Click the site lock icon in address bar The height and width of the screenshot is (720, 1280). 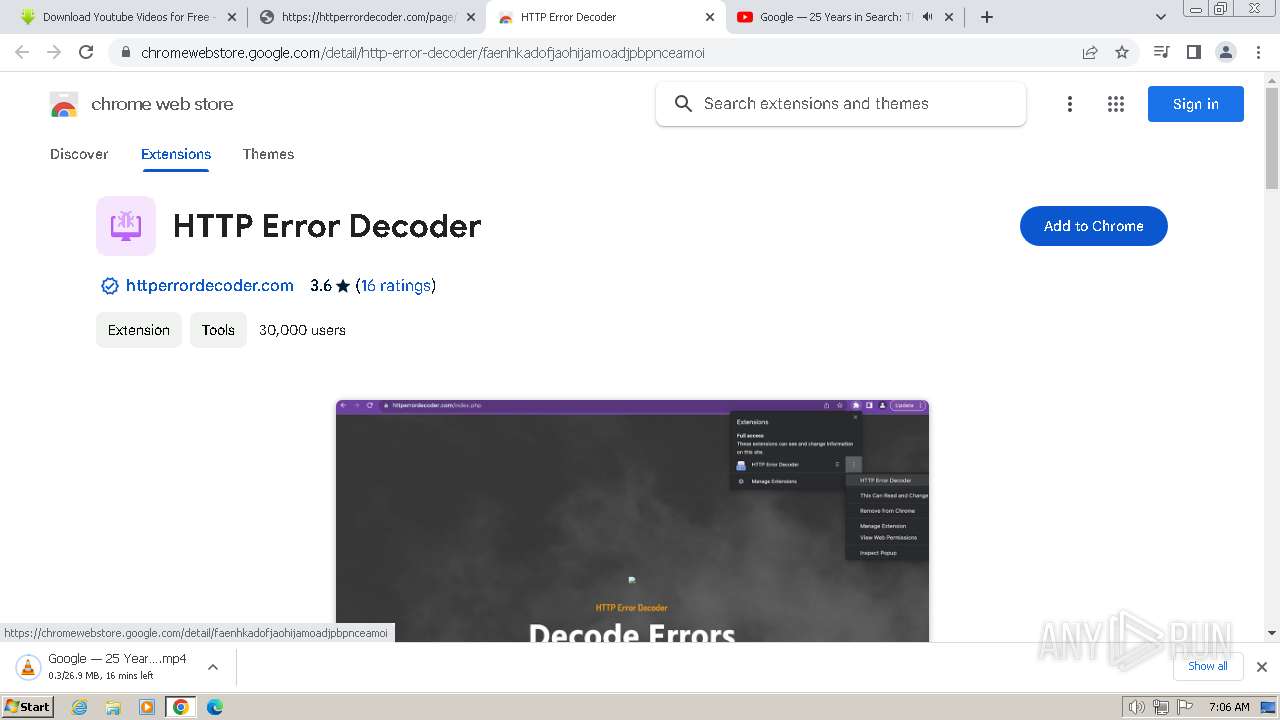[125, 53]
